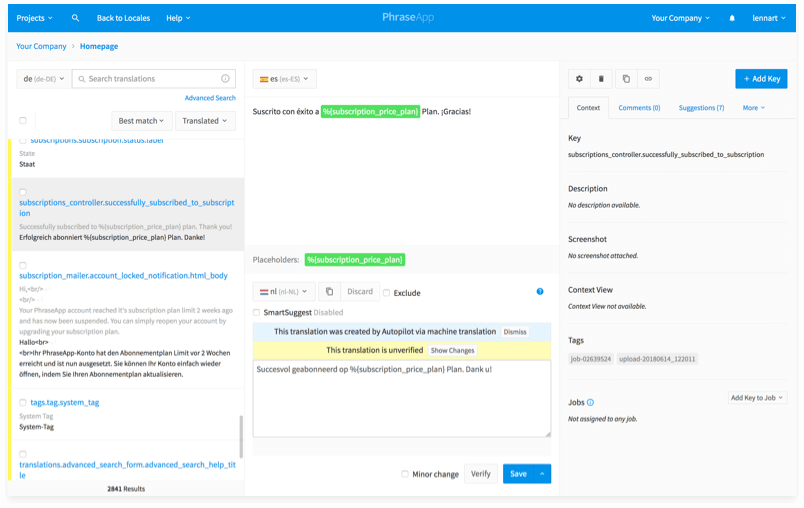Click the PhraseApp logo
The image size is (804, 508).
click(x=408, y=17)
